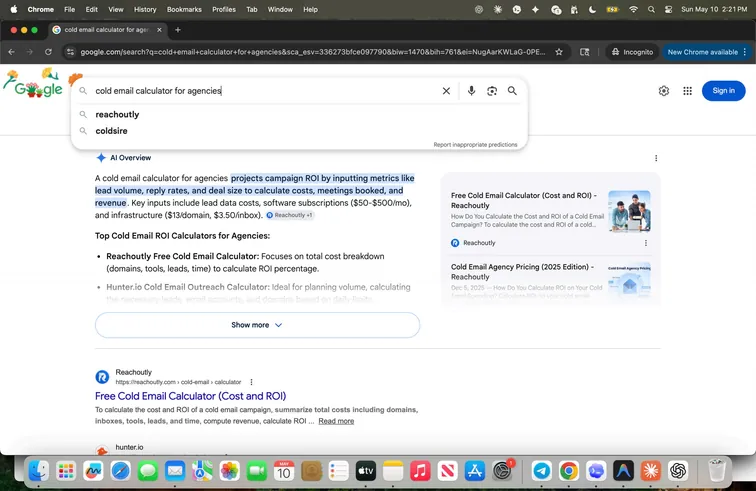Click the Sign in button
Image resolution: width=756 pixels, height=491 pixels.
click(723, 91)
